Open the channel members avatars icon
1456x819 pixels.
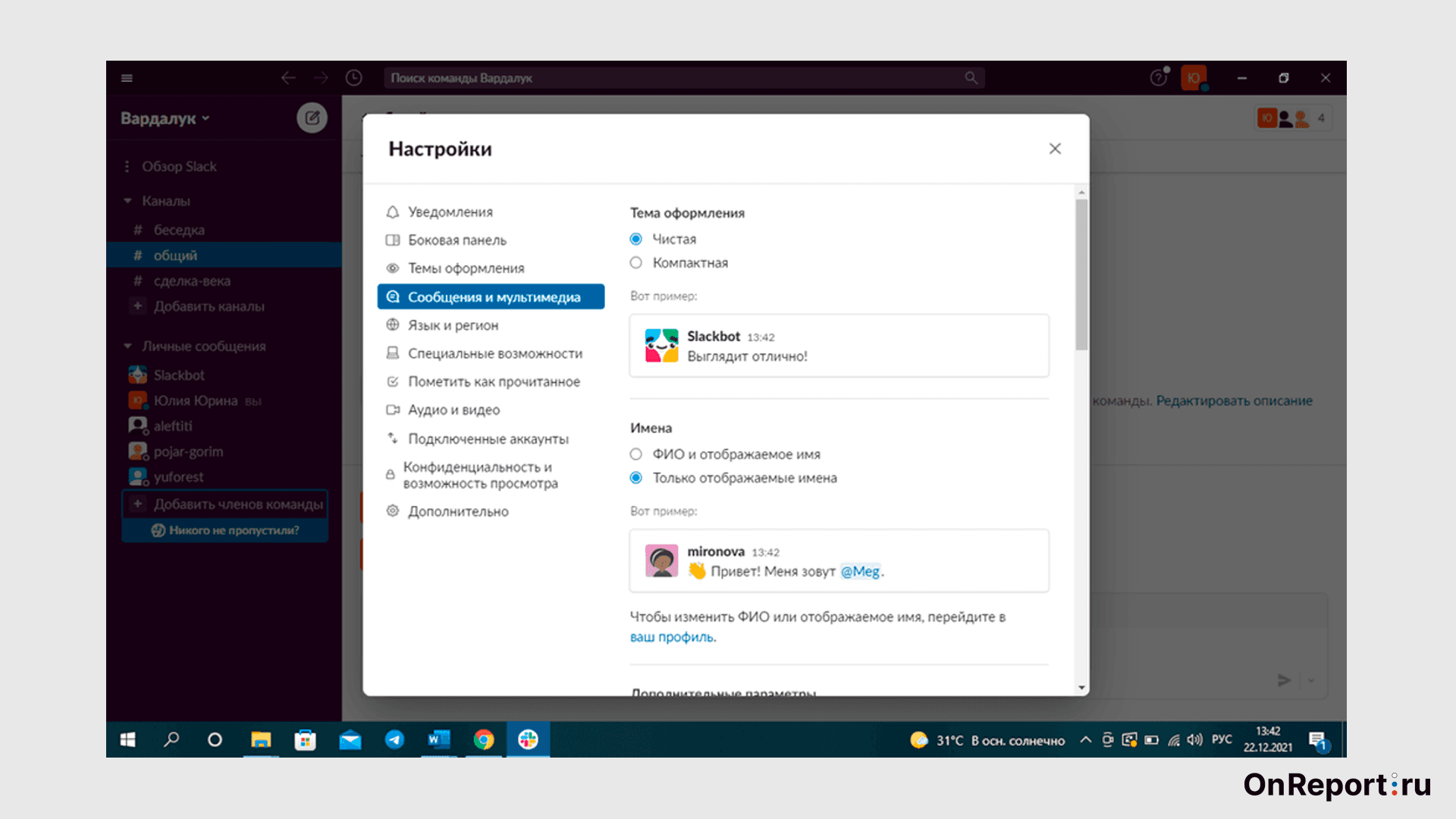click(x=1292, y=118)
